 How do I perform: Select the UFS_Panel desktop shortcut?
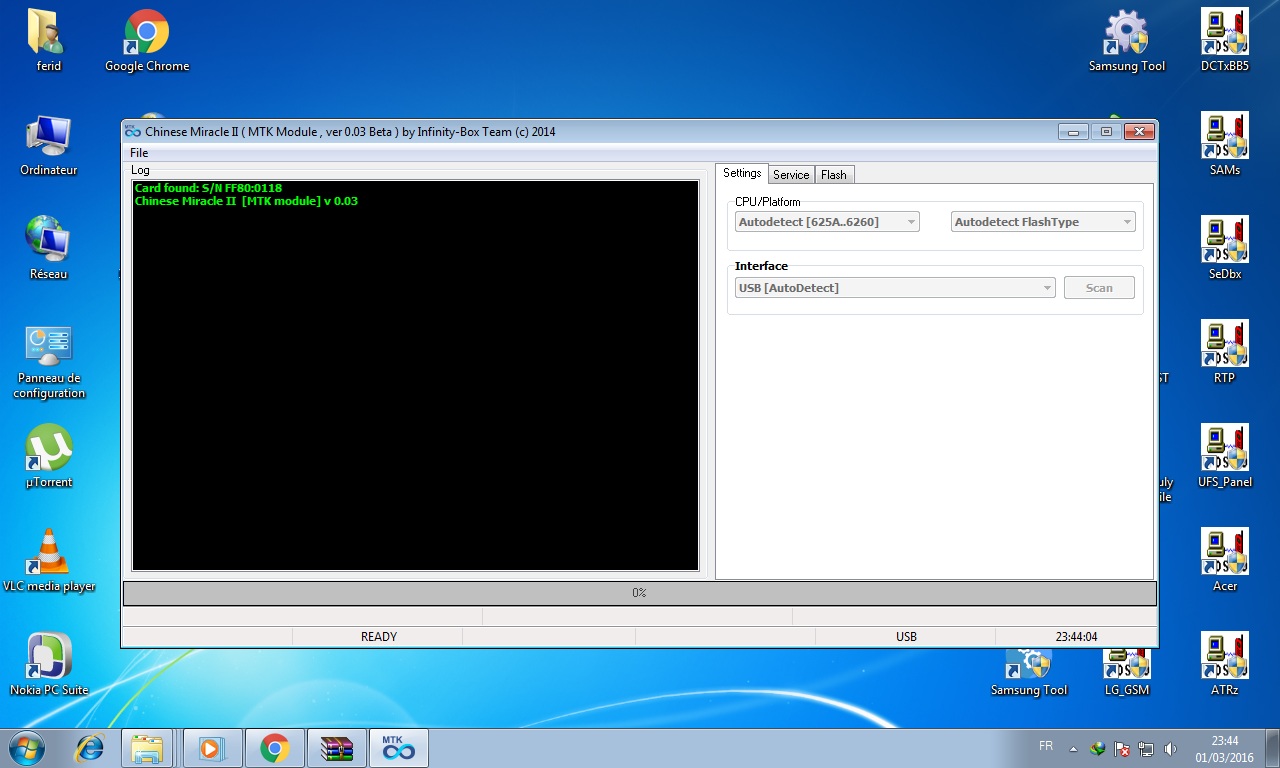[x=1225, y=458]
